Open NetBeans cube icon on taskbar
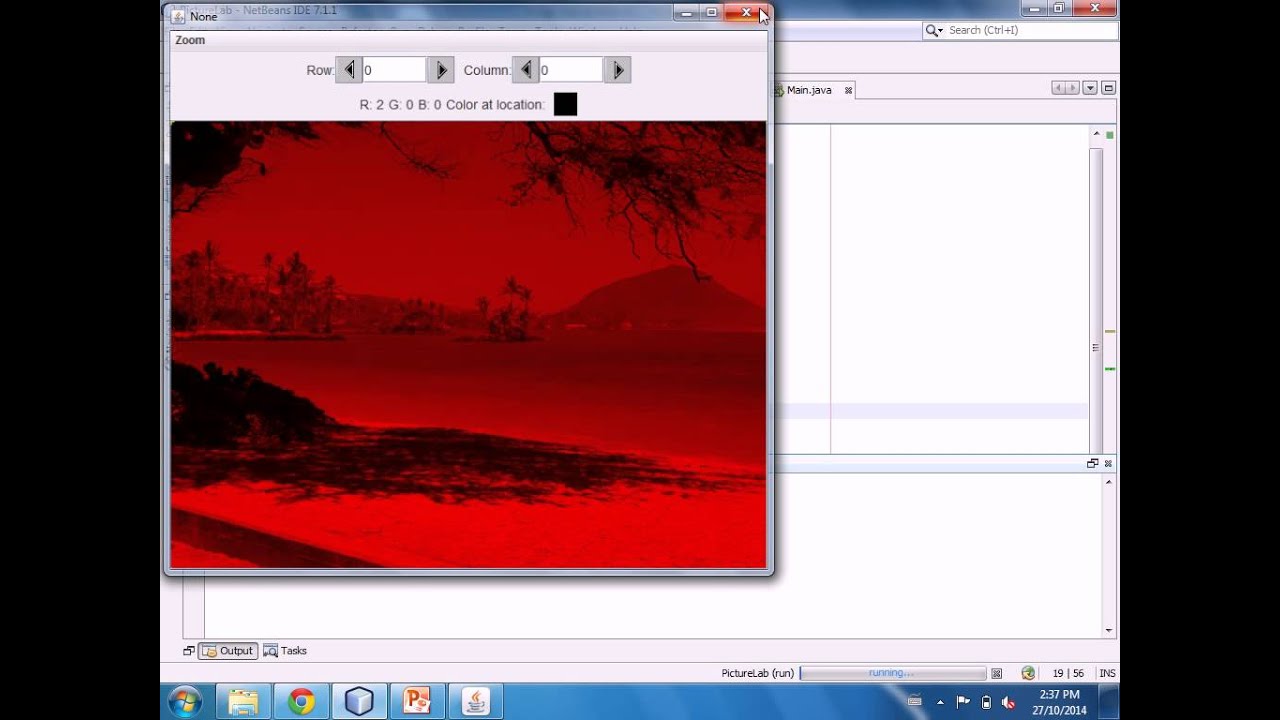Viewport: 1280px width, 720px height. tap(359, 702)
